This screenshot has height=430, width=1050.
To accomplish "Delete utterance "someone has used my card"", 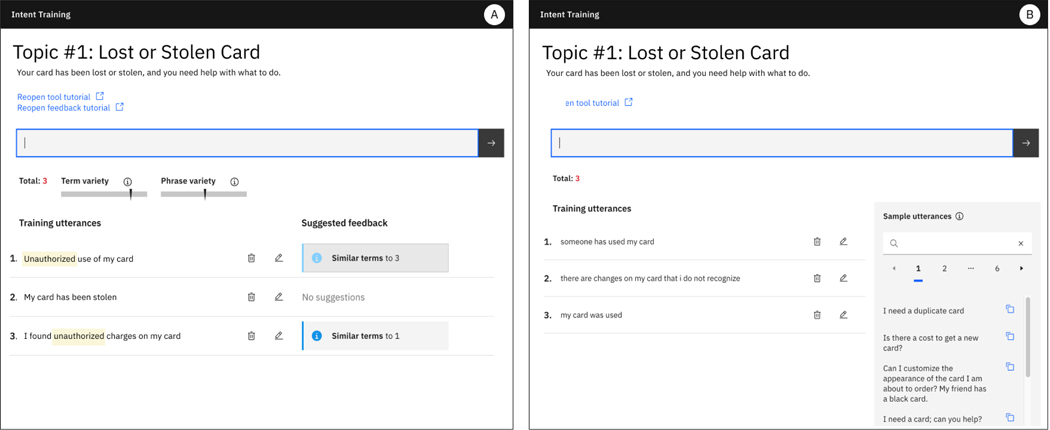I will click(x=817, y=242).
